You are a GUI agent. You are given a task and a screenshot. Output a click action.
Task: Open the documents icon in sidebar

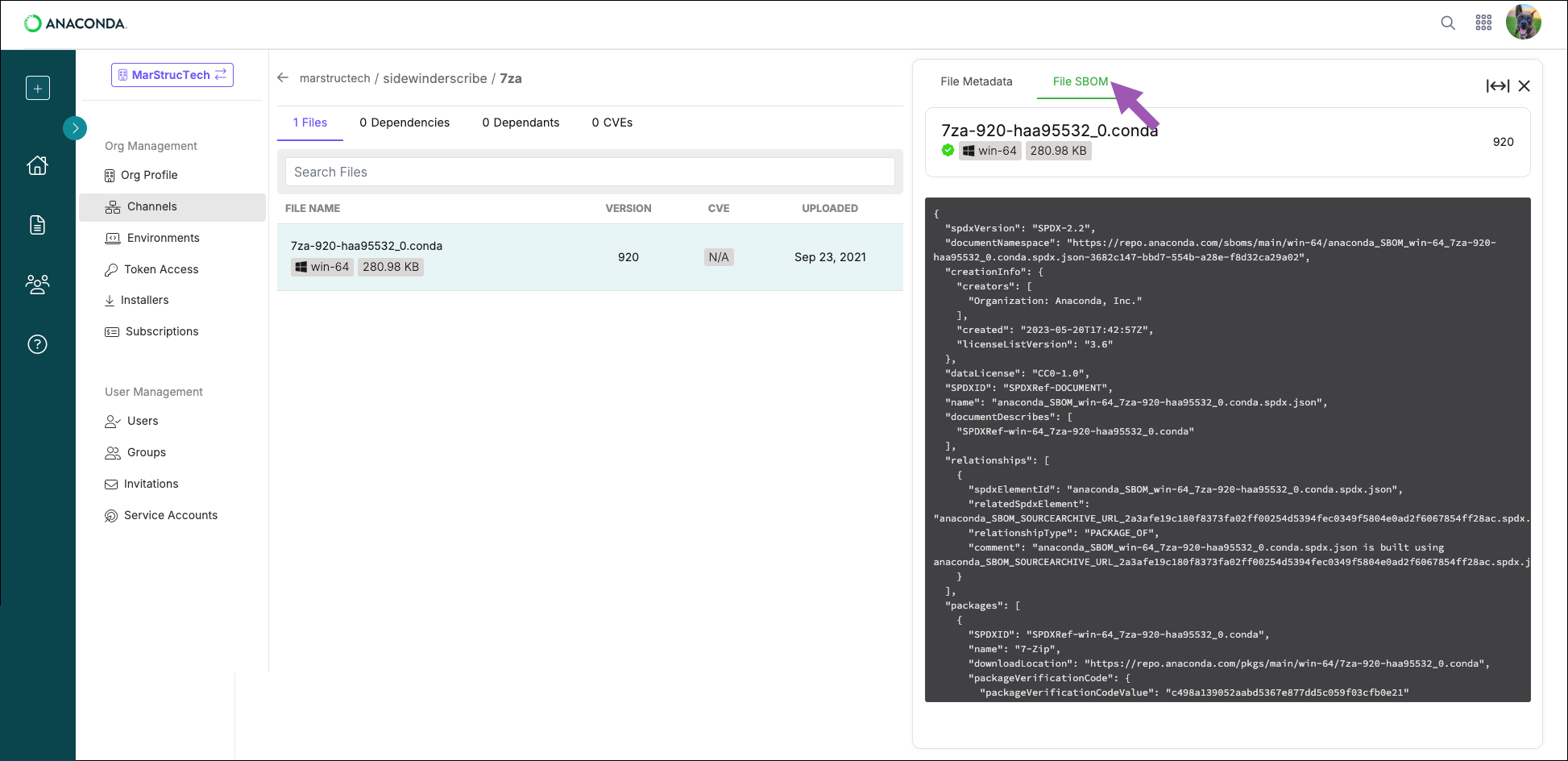click(37, 225)
